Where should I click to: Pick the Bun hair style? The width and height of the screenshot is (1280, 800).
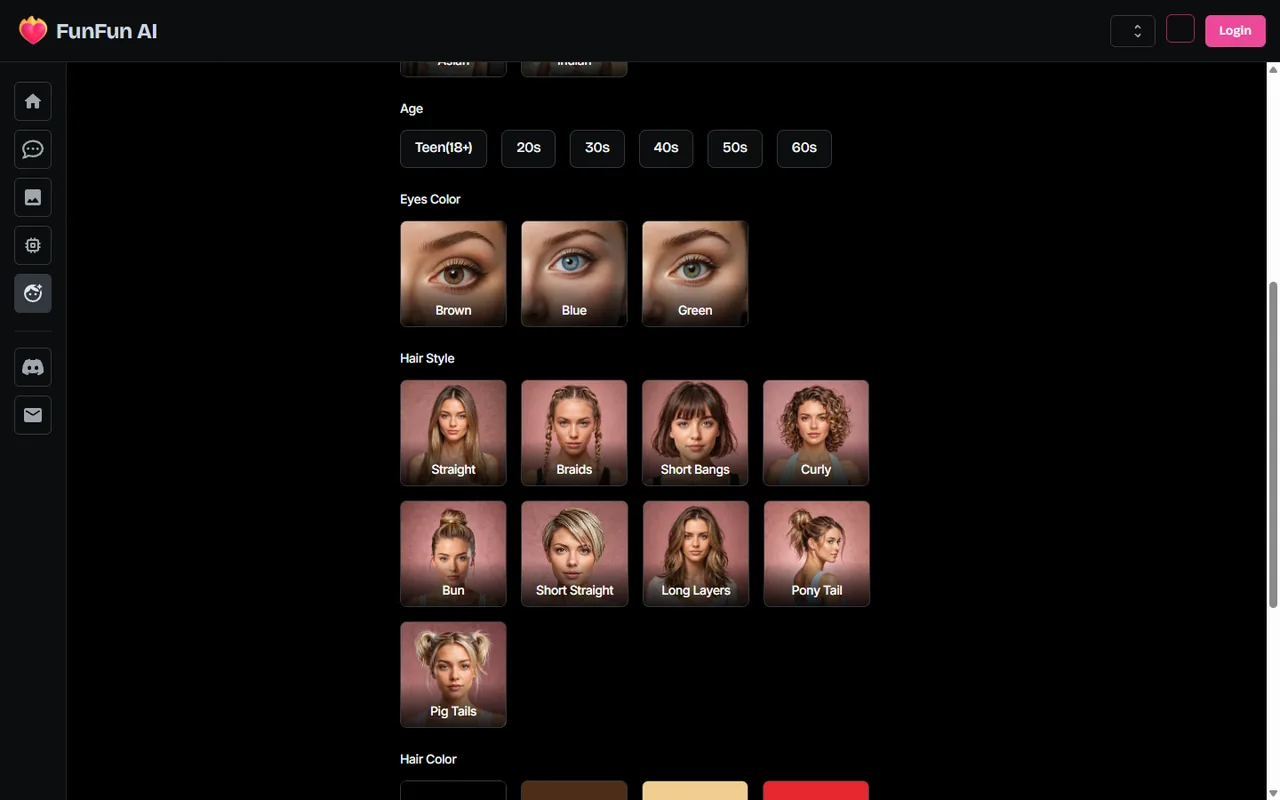pos(453,554)
